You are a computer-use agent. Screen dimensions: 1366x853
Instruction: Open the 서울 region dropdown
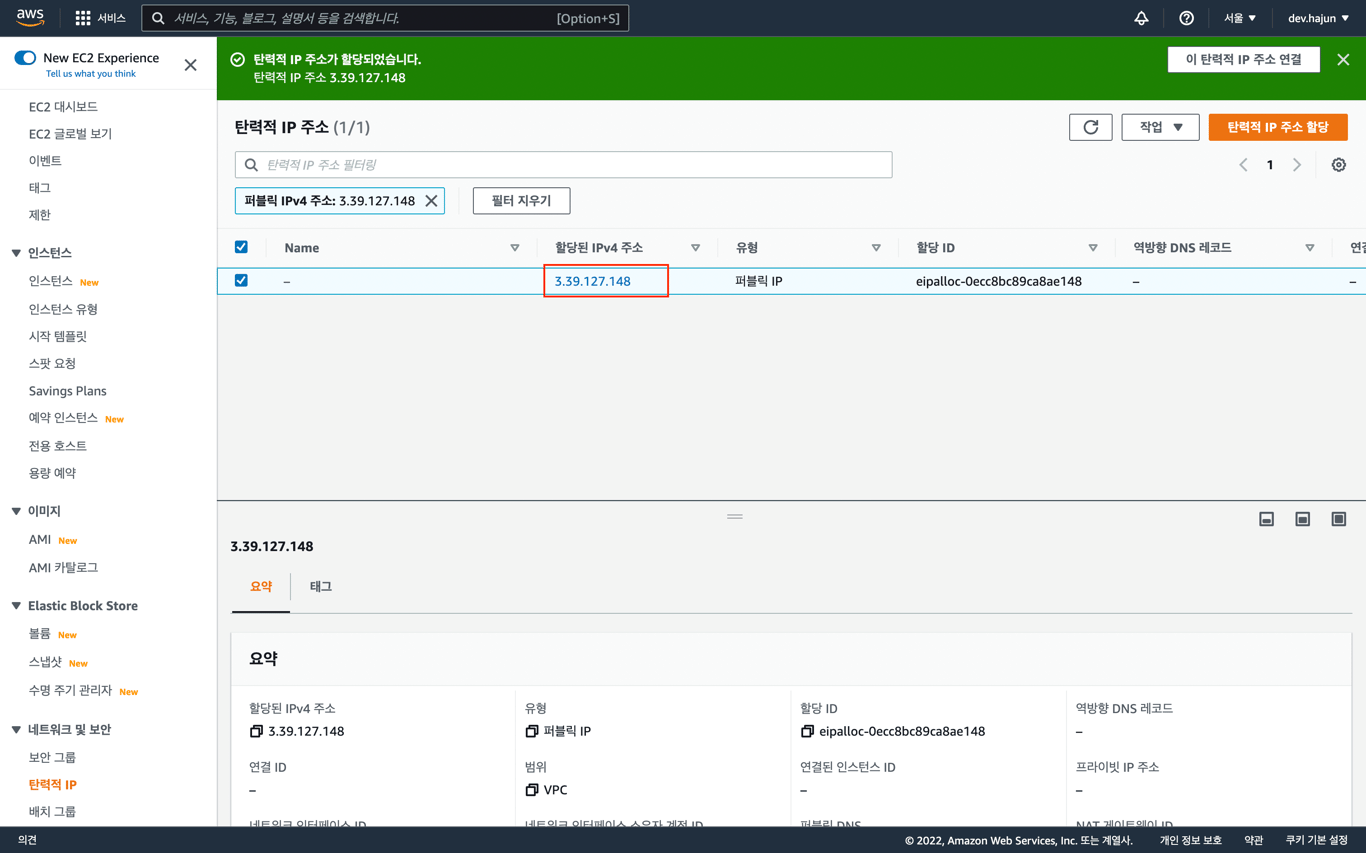tap(1240, 18)
